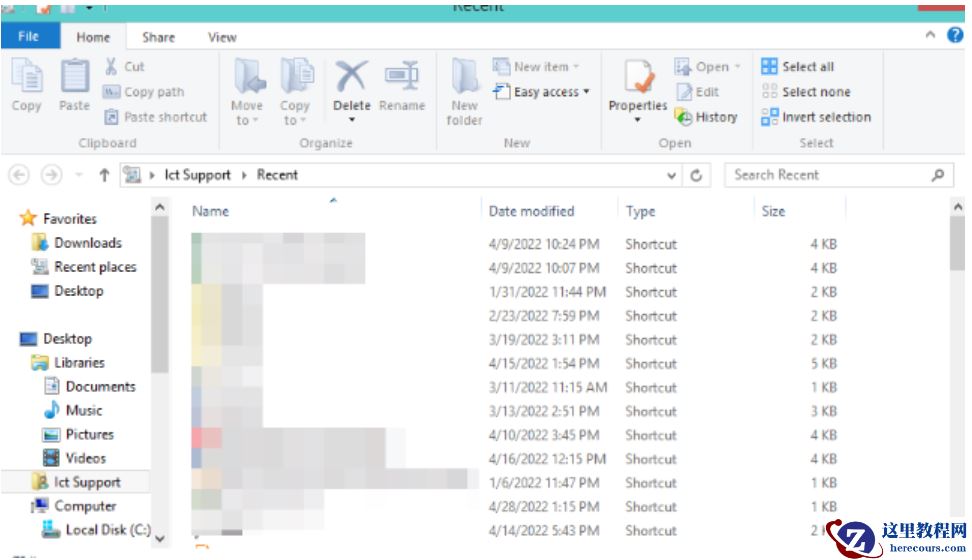Select the row dated 3/11/2022 11:15 AM
Image resolution: width=972 pixels, height=560 pixels.
(515, 387)
